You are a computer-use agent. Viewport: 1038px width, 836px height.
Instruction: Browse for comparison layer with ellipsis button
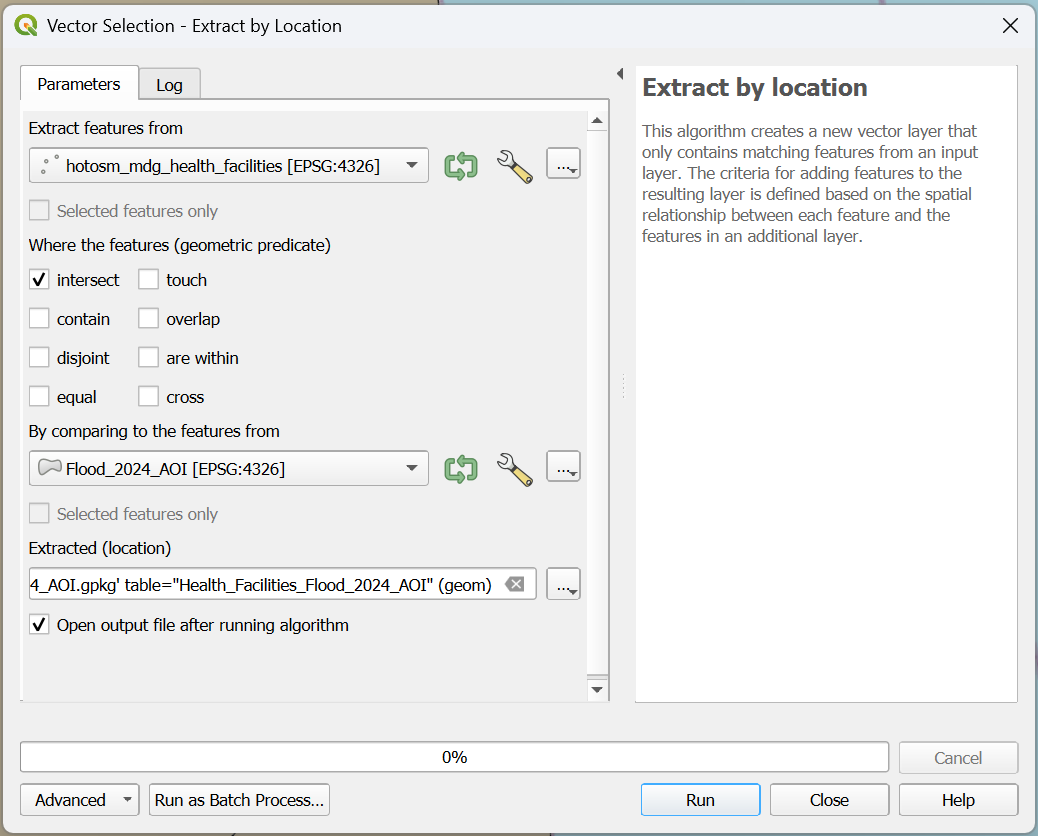coord(563,468)
